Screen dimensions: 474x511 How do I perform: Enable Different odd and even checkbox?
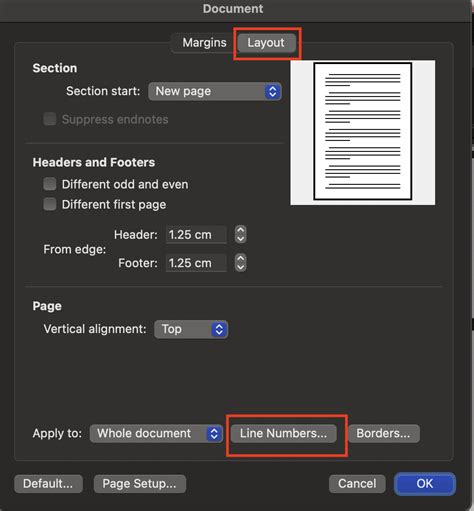[50, 184]
